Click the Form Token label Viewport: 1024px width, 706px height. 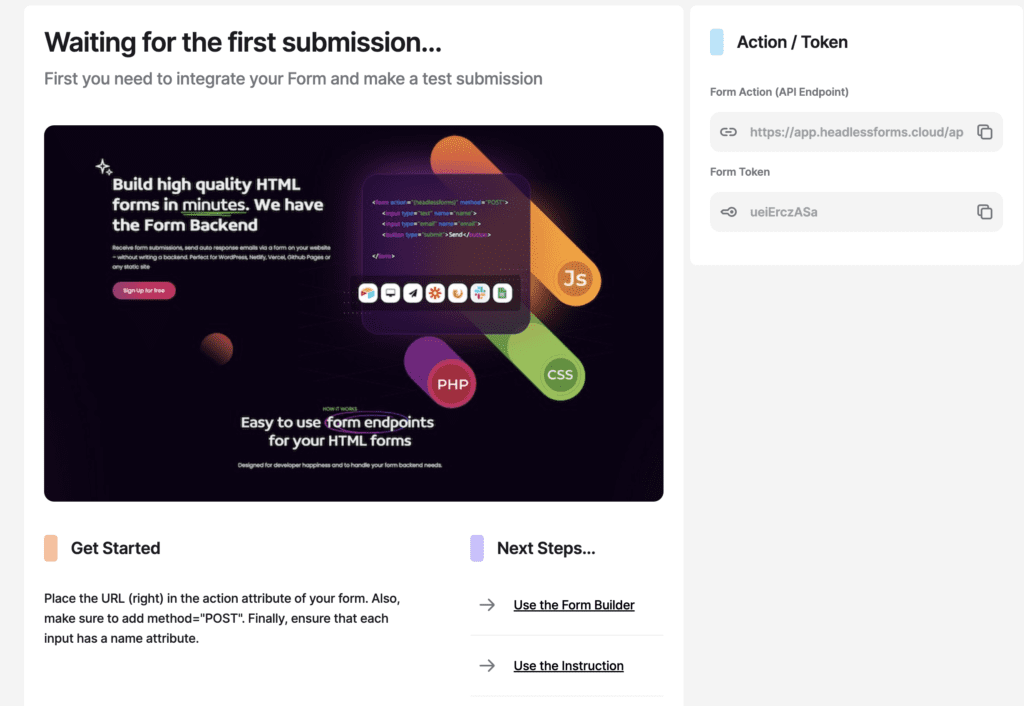point(740,172)
